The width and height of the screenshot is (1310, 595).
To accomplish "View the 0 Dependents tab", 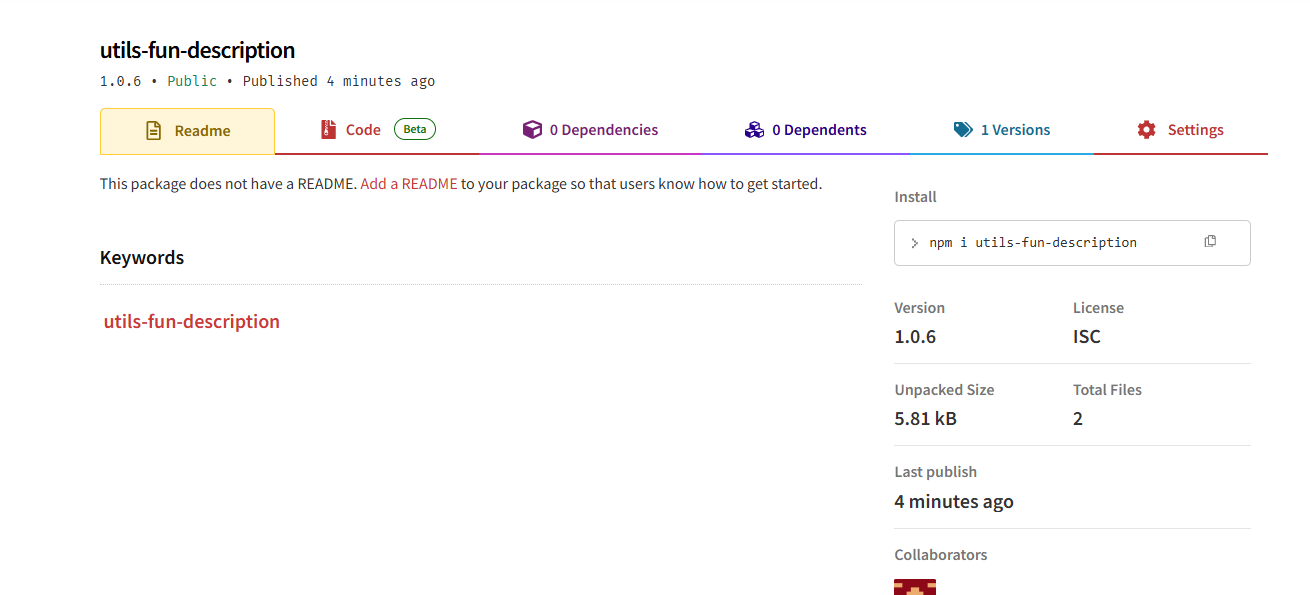I will pos(818,130).
